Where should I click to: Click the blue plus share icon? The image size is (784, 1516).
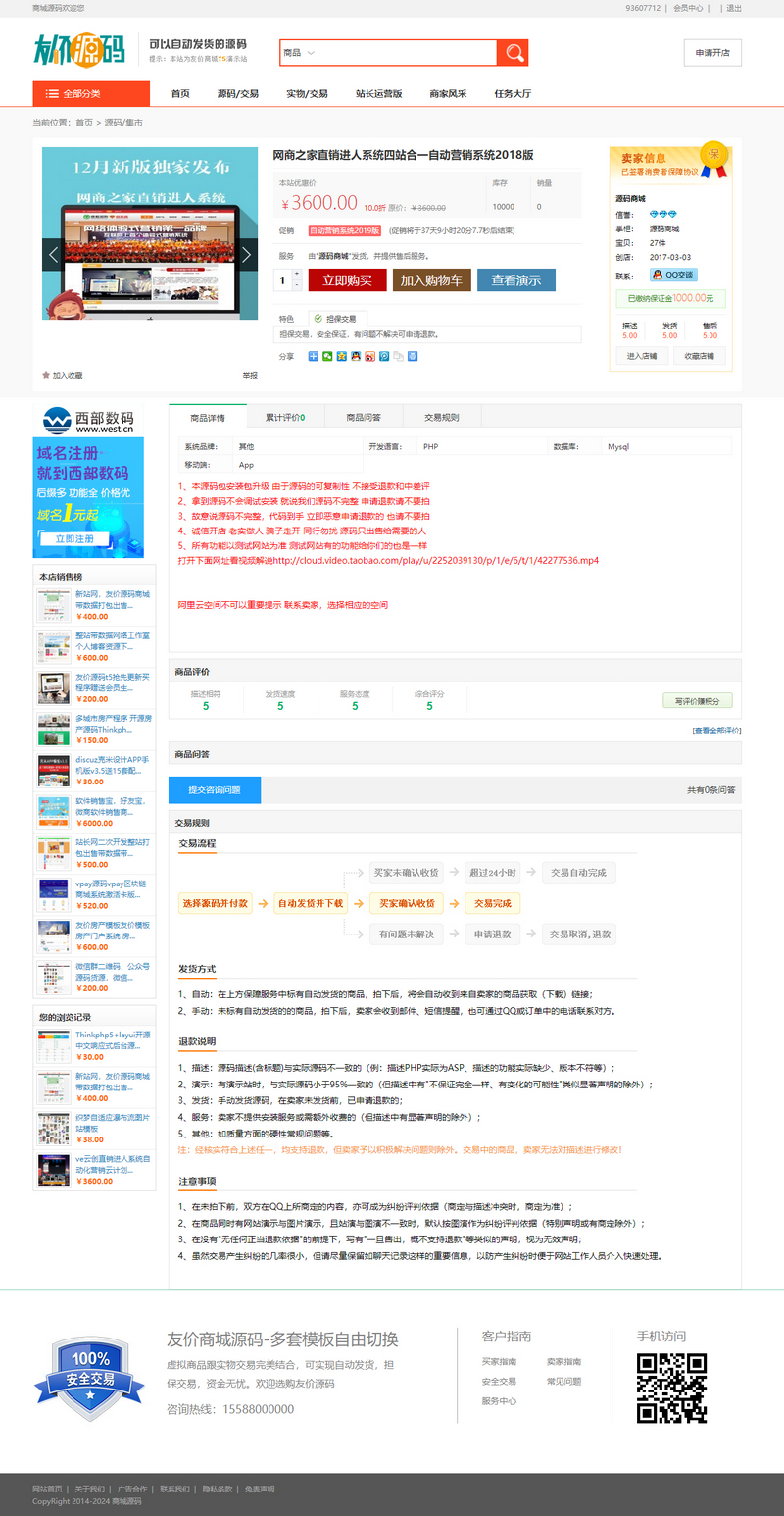313,356
